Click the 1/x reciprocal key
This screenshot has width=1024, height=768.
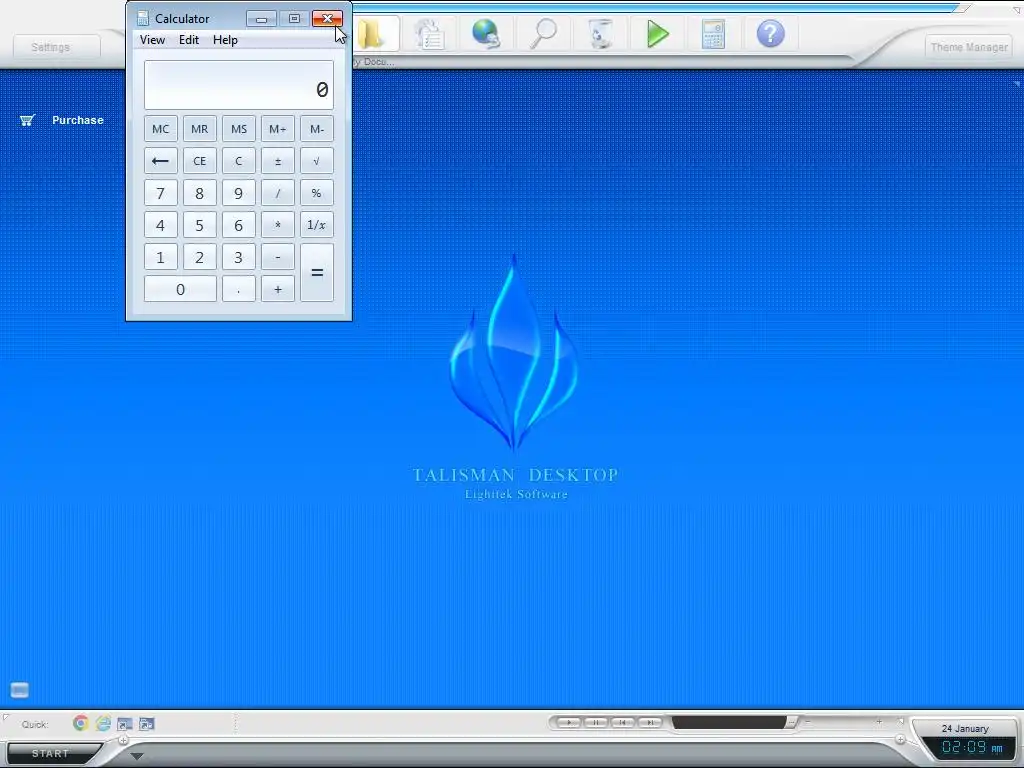[317, 225]
